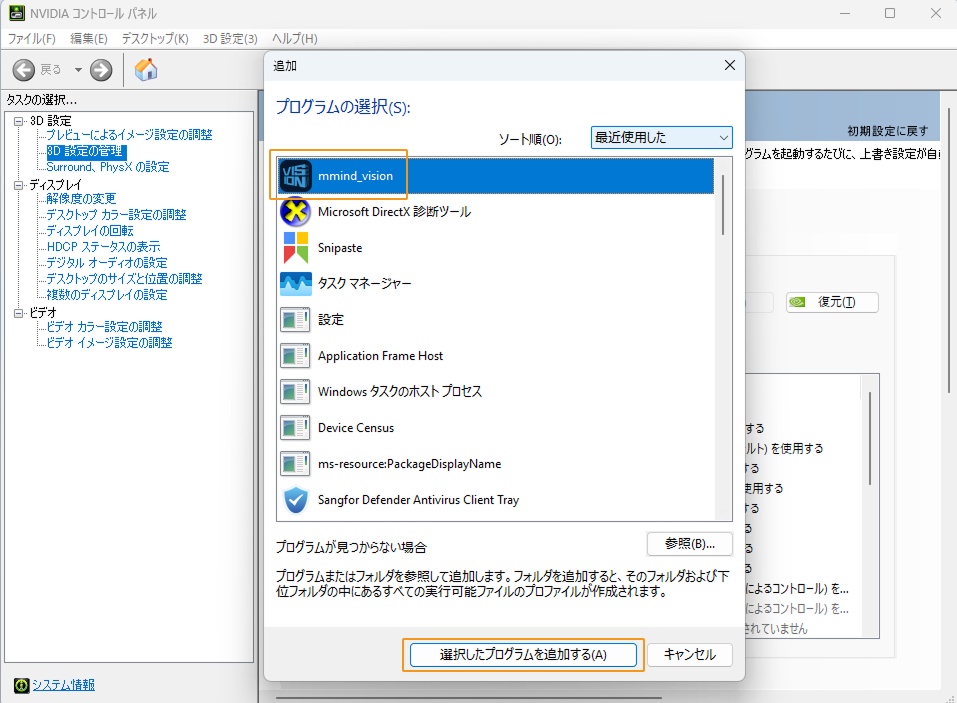Viewport: 957px width, 703px height.
Task: Select the mmind_vision program icon
Action: click(x=295, y=174)
